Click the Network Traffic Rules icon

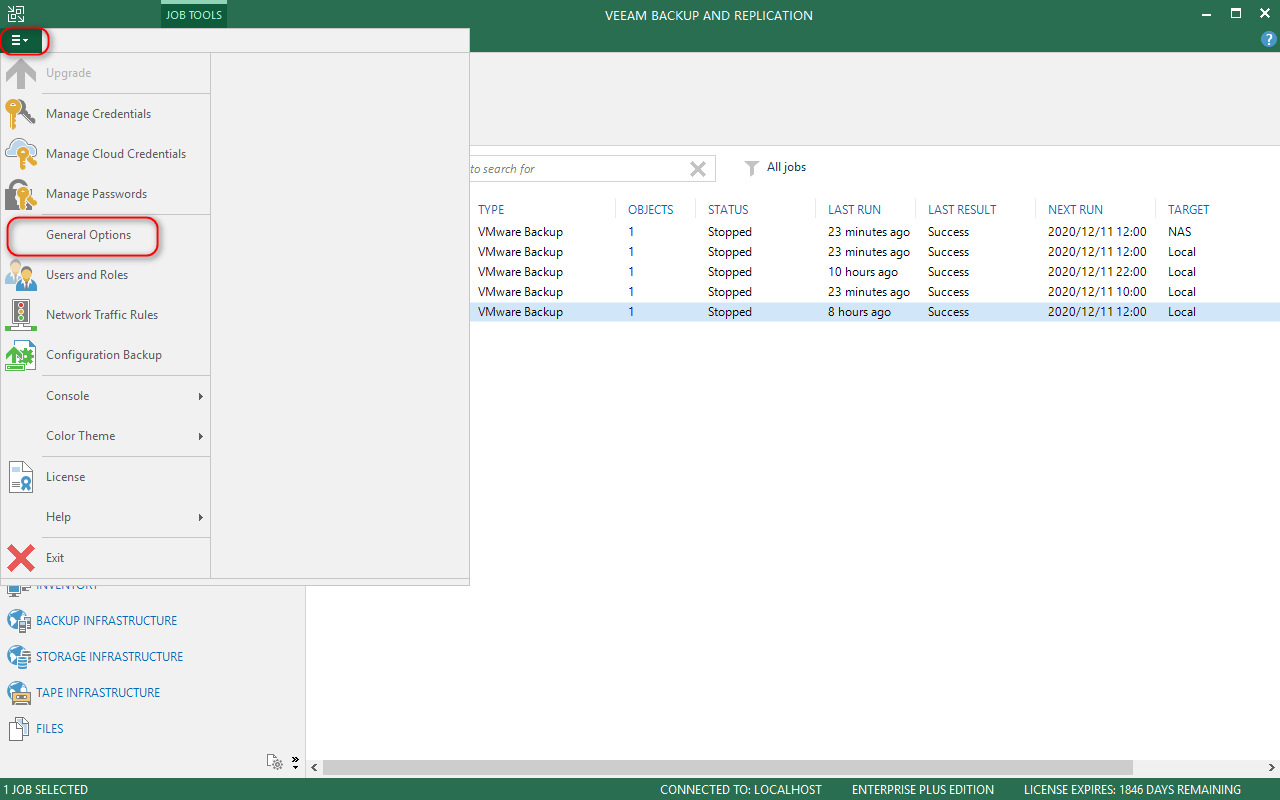click(21, 315)
